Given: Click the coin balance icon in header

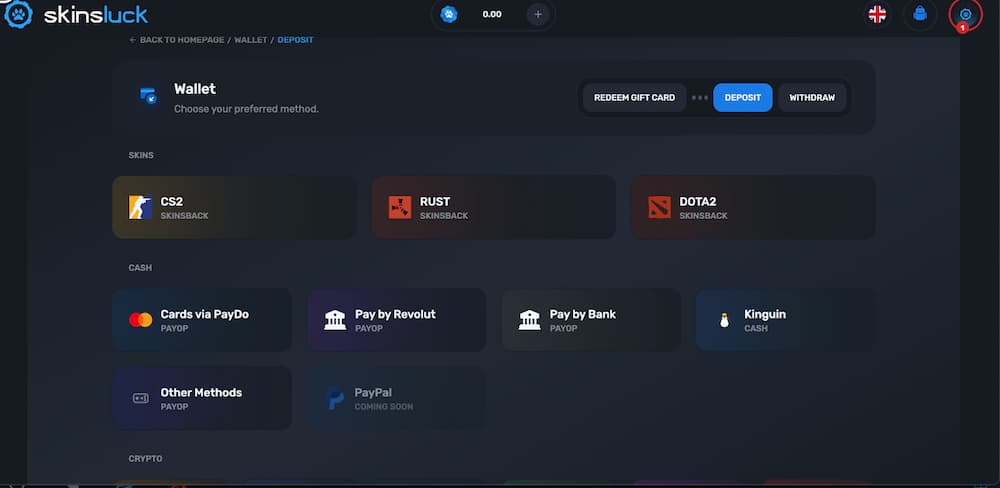Looking at the screenshot, I should 449,15.
